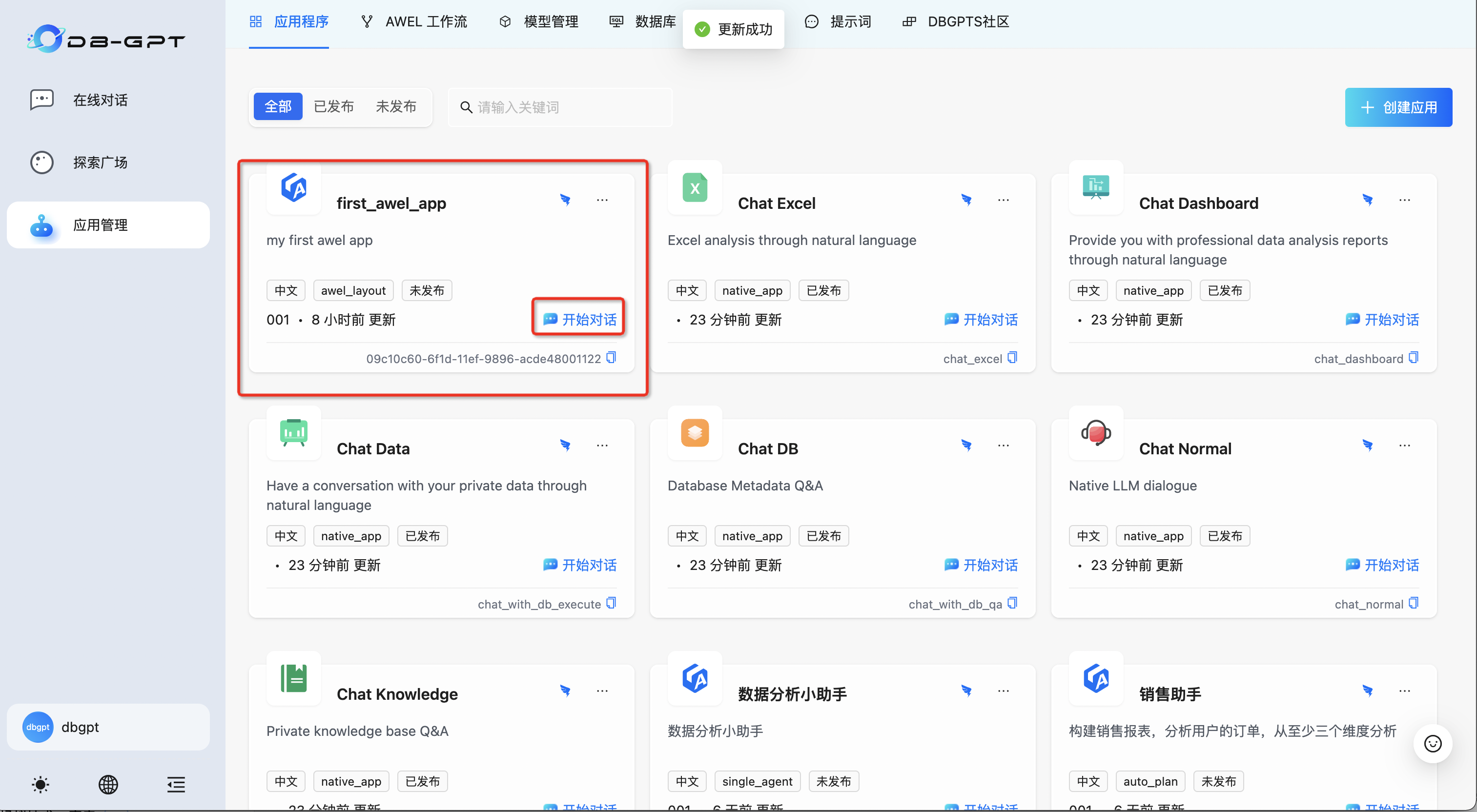The image size is (1477, 812).
Task: Click the copy icon next to chat_excel
Action: coord(1012,358)
